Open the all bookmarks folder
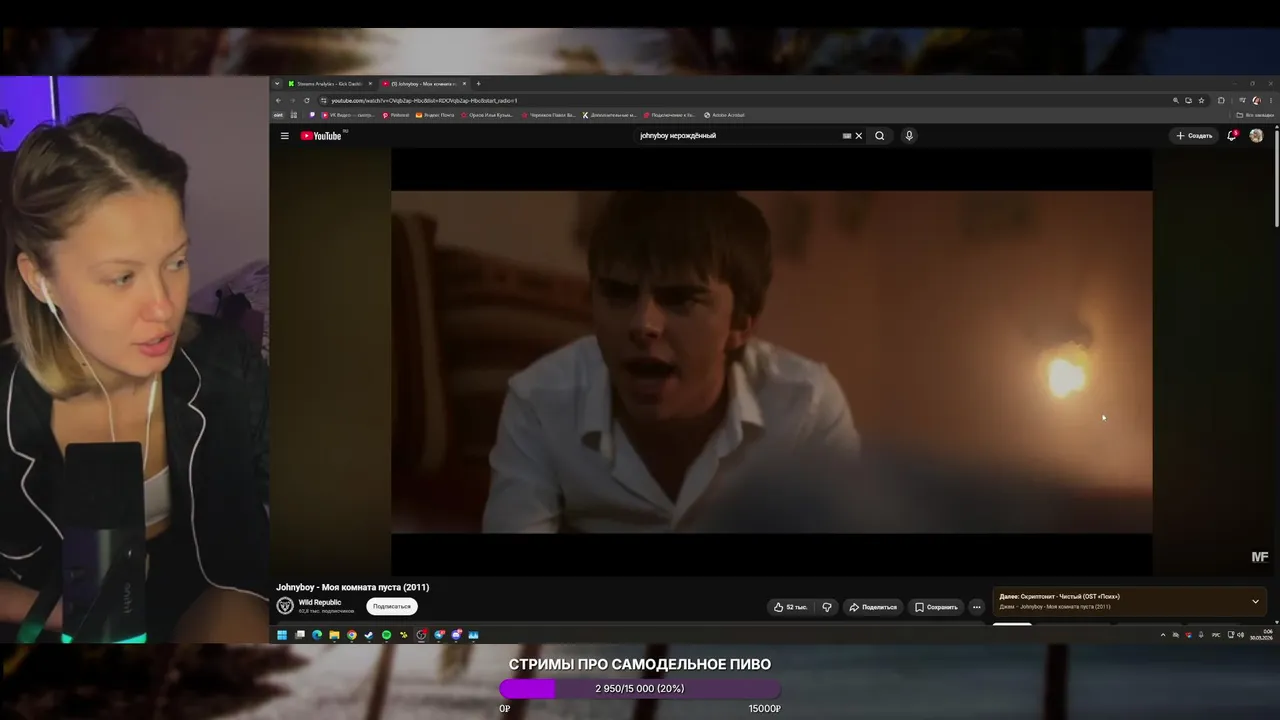The height and width of the screenshot is (720, 1280). [1255, 115]
